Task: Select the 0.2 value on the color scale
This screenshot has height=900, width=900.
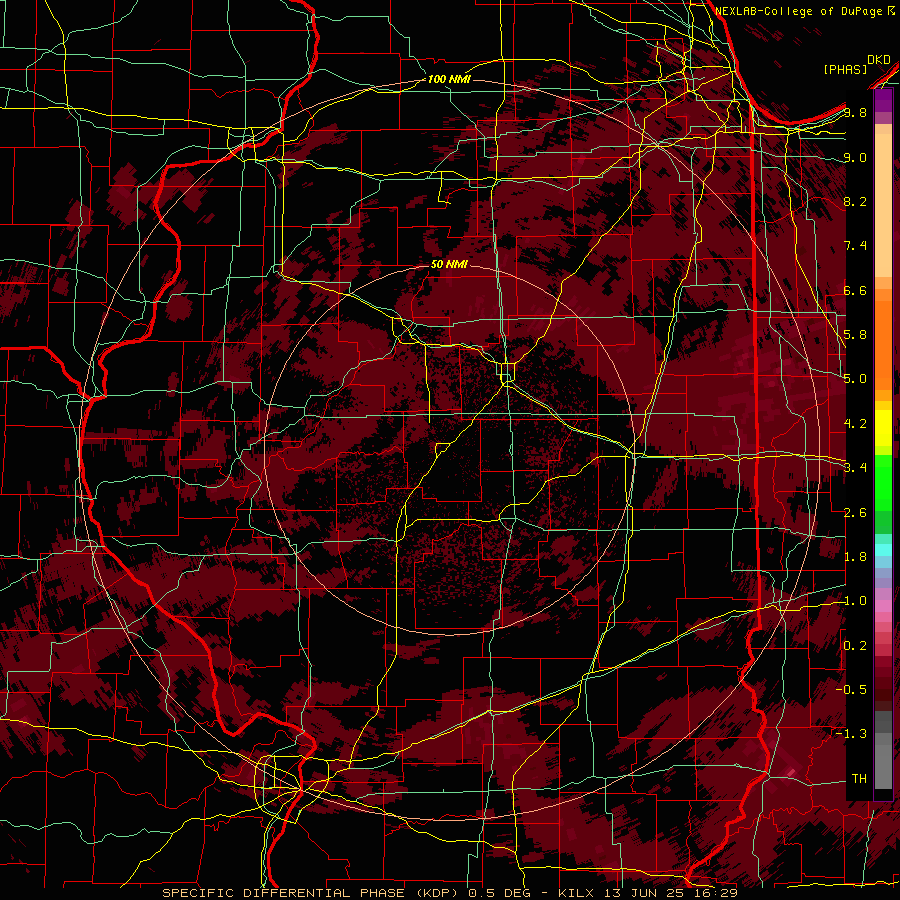Action: [855, 646]
